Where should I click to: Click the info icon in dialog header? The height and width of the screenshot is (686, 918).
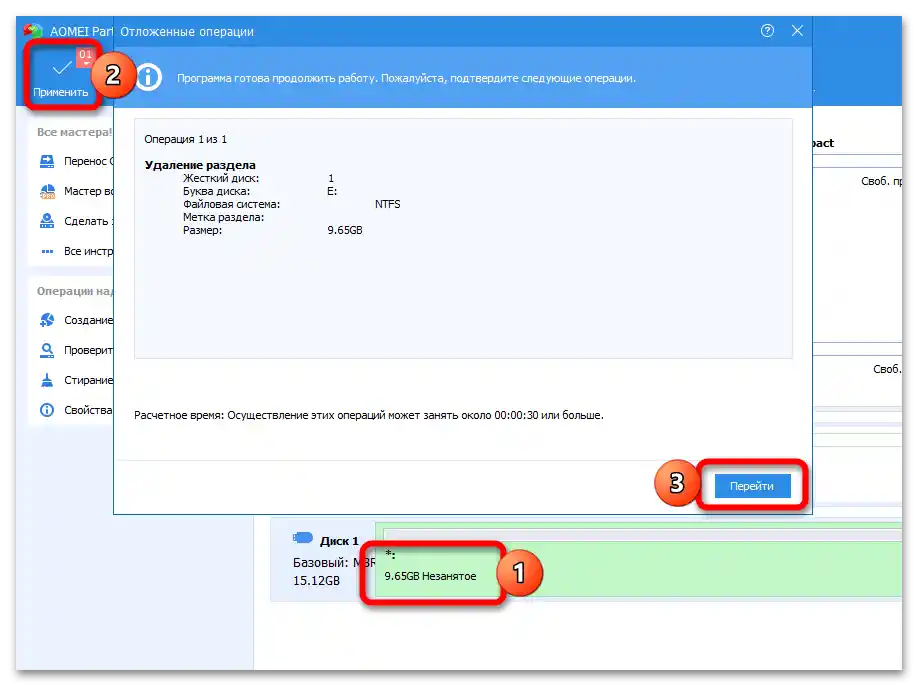[x=149, y=77]
